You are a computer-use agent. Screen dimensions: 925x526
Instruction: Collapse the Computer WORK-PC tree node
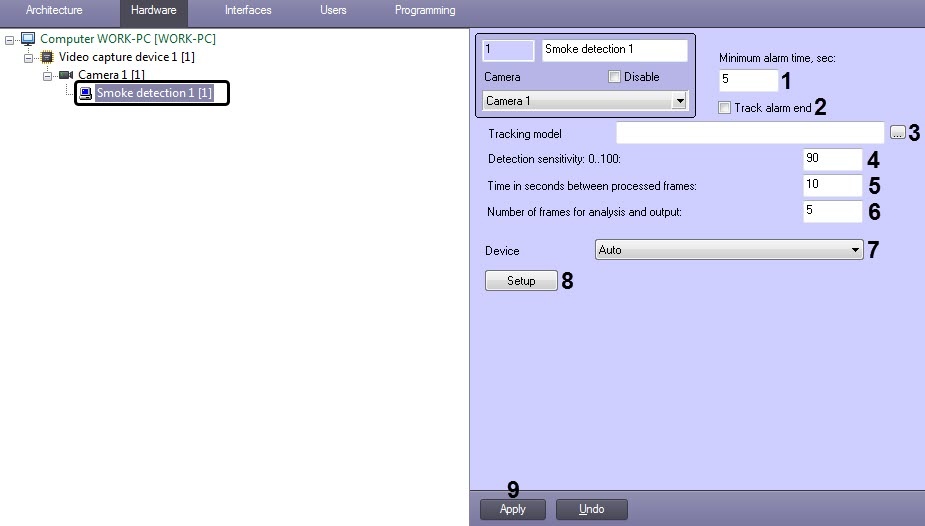pos(10,39)
